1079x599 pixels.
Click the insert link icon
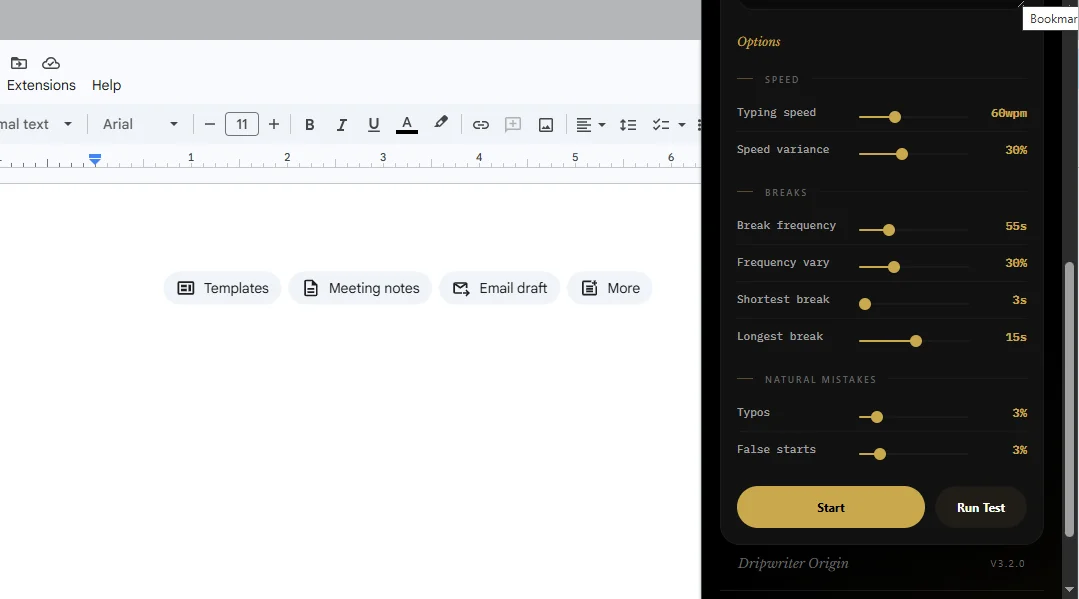coord(480,125)
